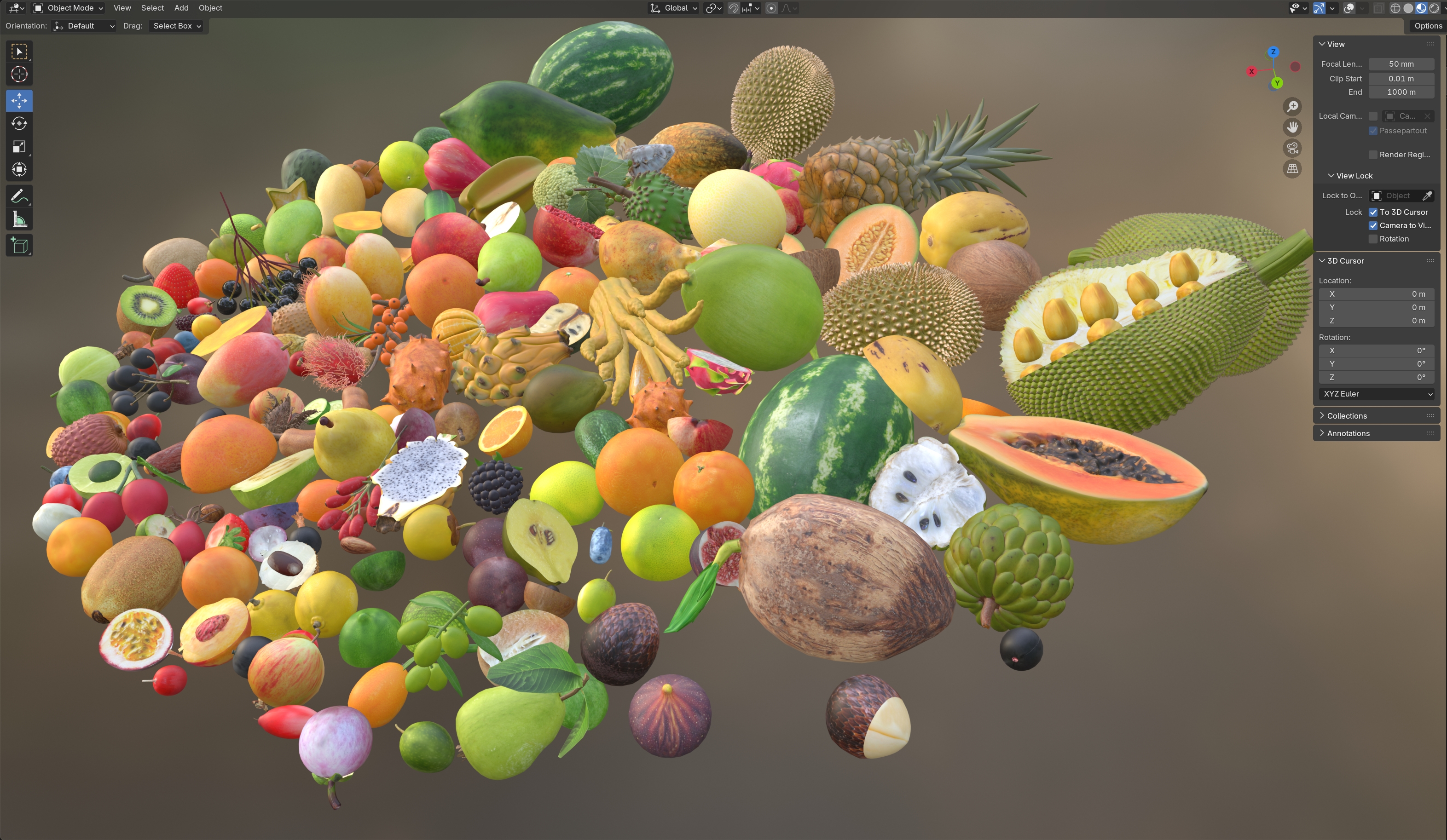
Task: Click the Clip Start value field
Action: coord(1401,79)
